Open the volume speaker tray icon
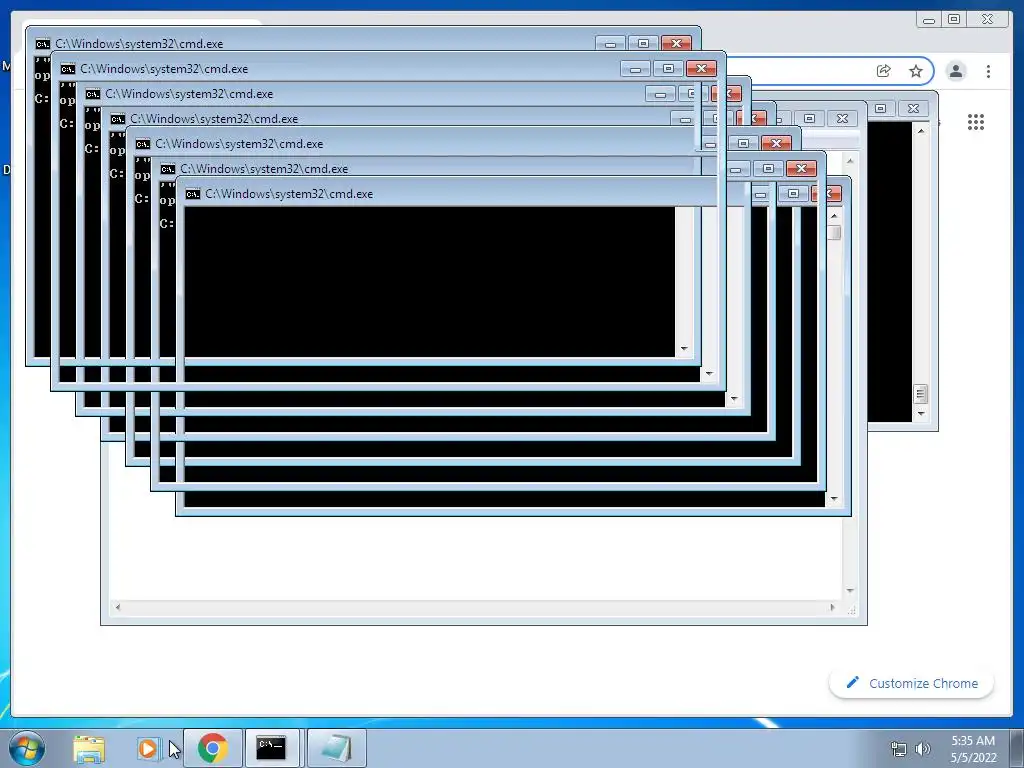1024x768 pixels. (x=922, y=749)
